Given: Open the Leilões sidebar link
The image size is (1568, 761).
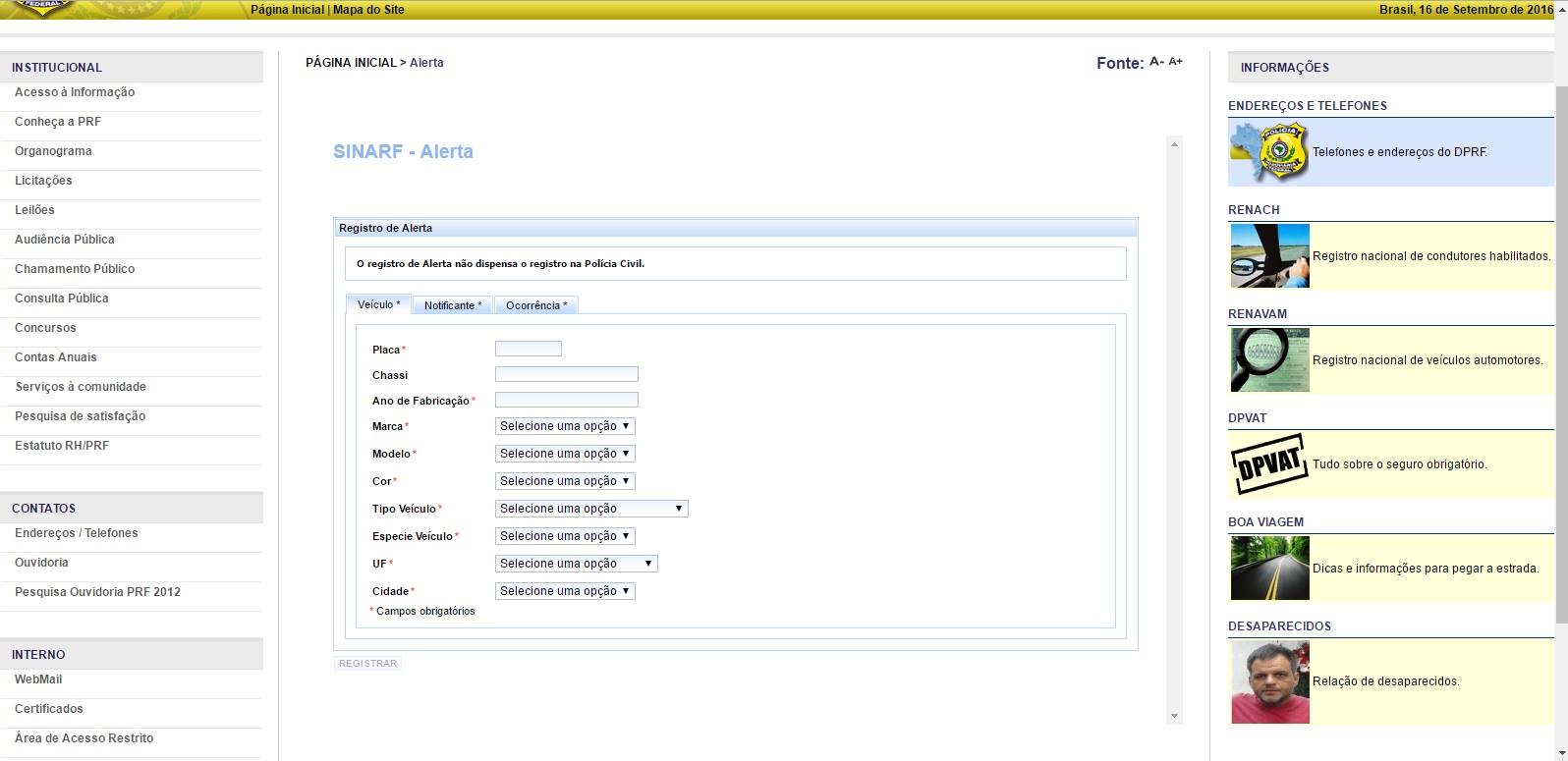Looking at the screenshot, I should point(34,210).
